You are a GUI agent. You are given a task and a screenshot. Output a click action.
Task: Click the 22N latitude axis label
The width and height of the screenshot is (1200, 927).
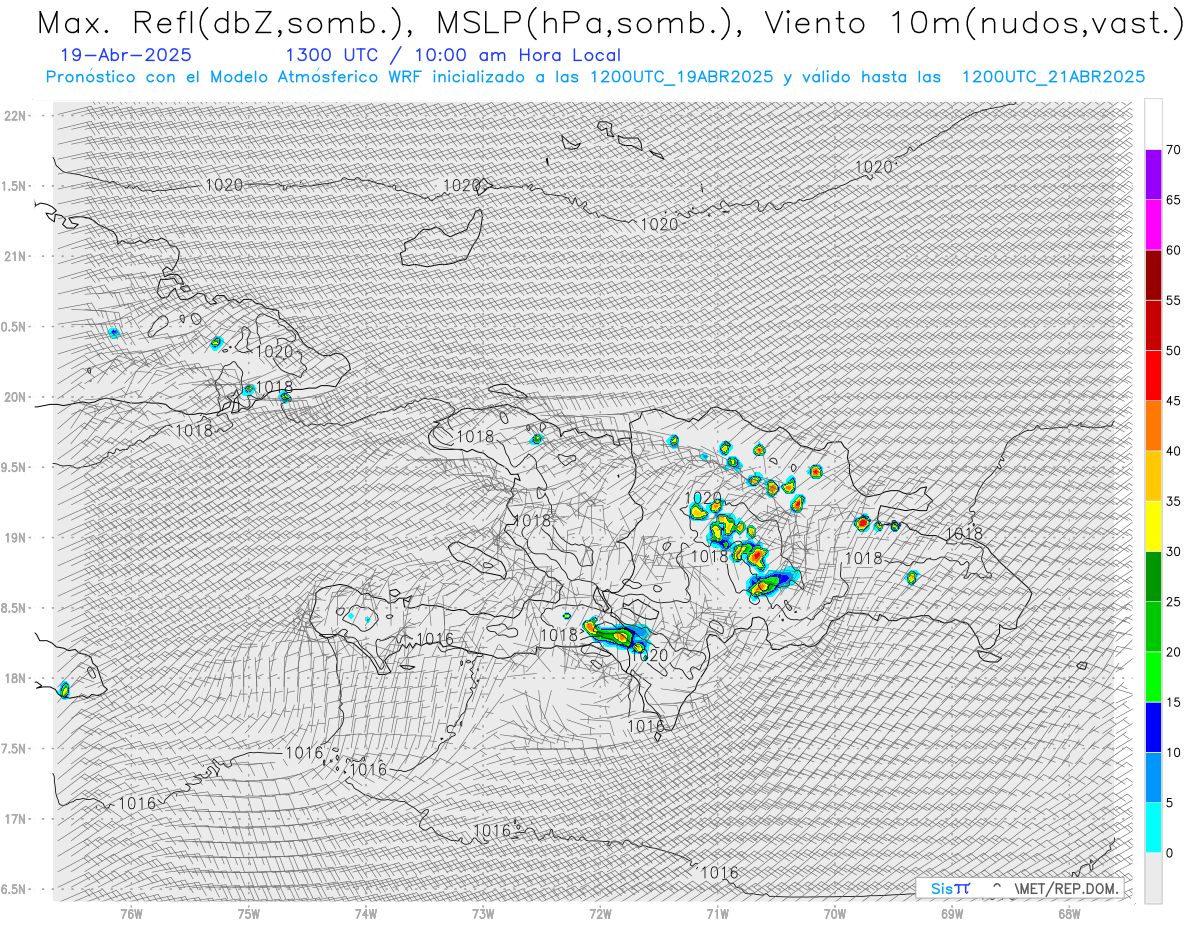17,116
